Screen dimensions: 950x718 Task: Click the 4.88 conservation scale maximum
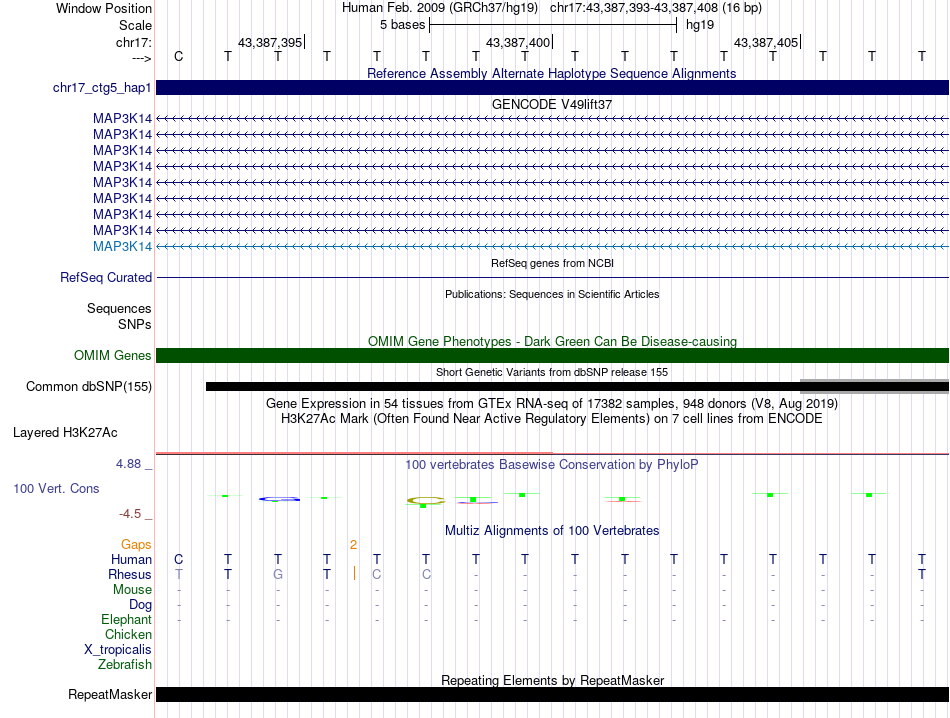(128, 464)
